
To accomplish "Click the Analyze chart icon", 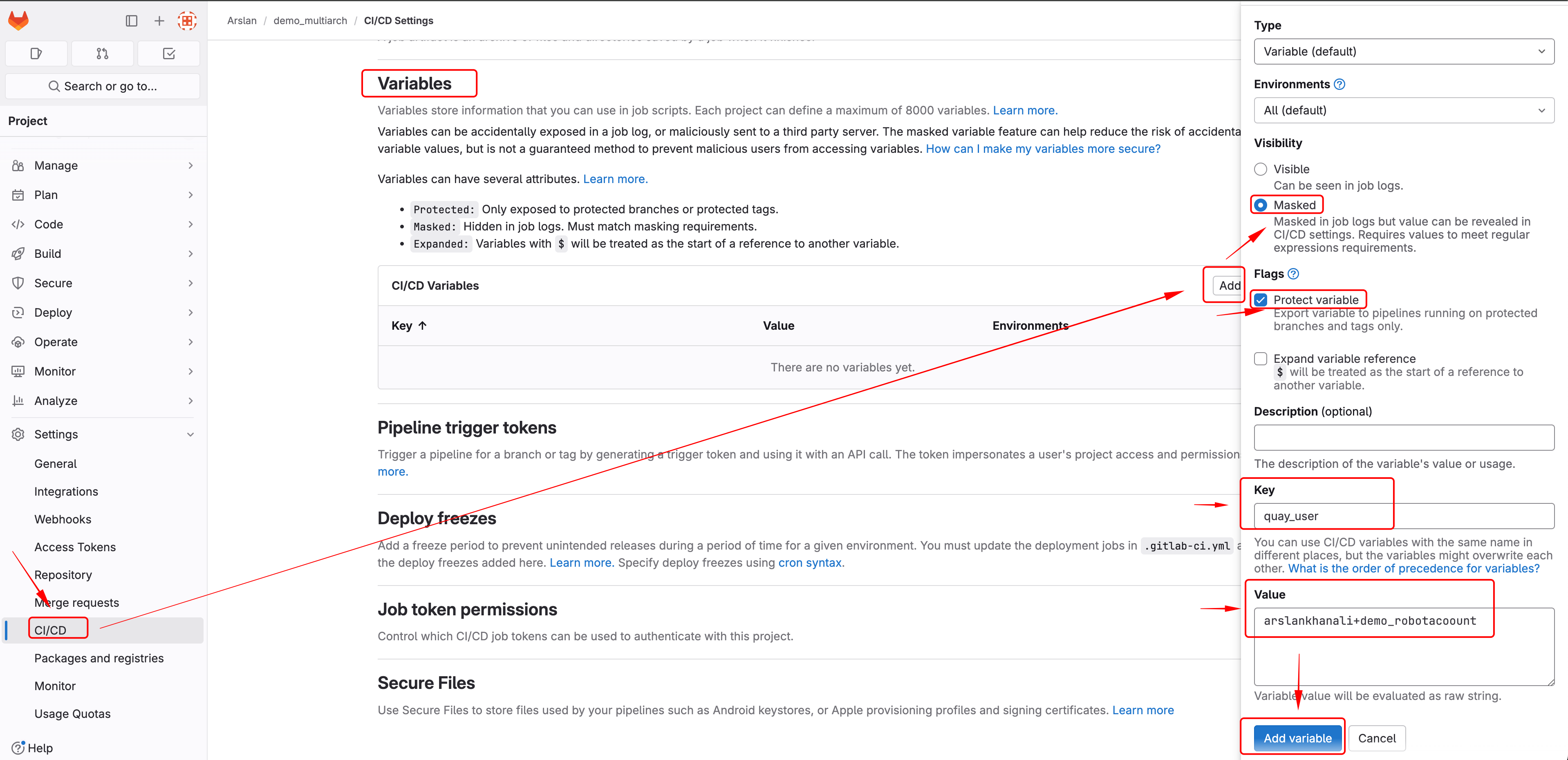I will click(18, 400).
